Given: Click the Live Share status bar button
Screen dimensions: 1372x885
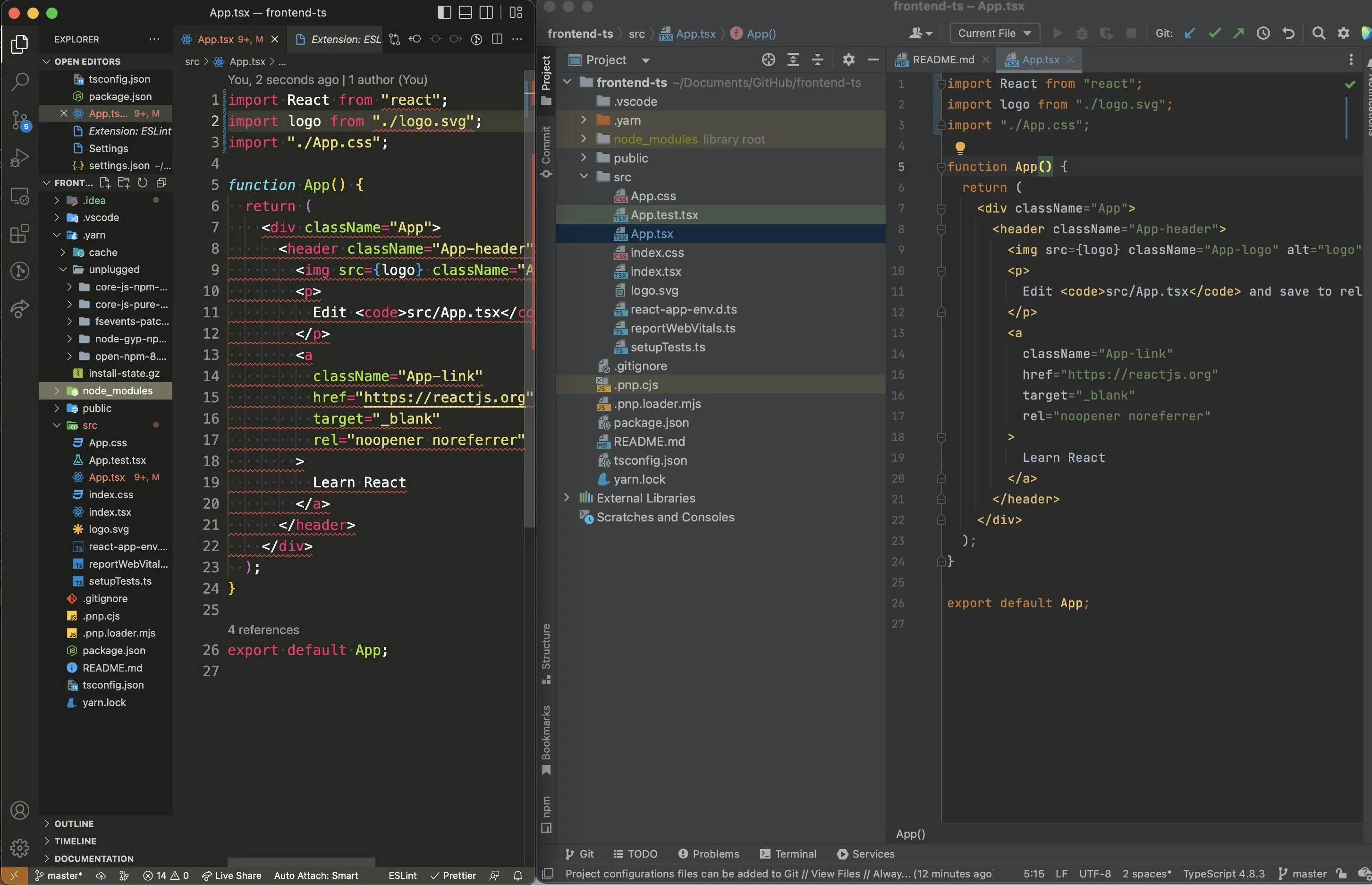Looking at the screenshot, I should 231,875.
